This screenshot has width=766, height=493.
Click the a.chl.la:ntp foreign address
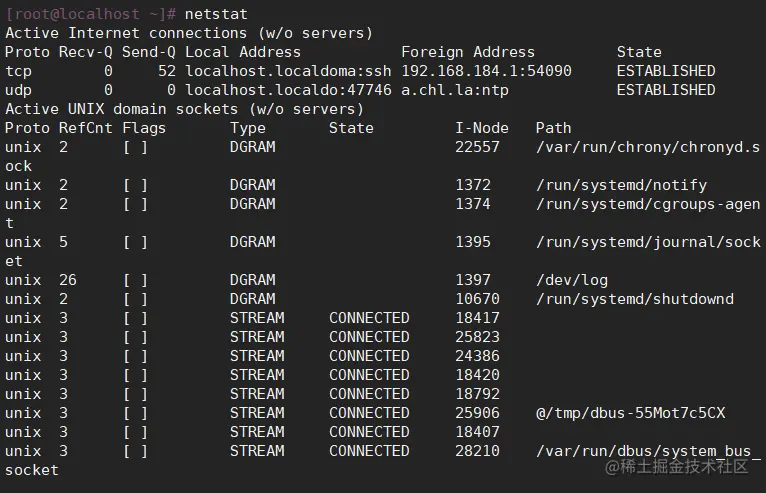tap(455, 90)
